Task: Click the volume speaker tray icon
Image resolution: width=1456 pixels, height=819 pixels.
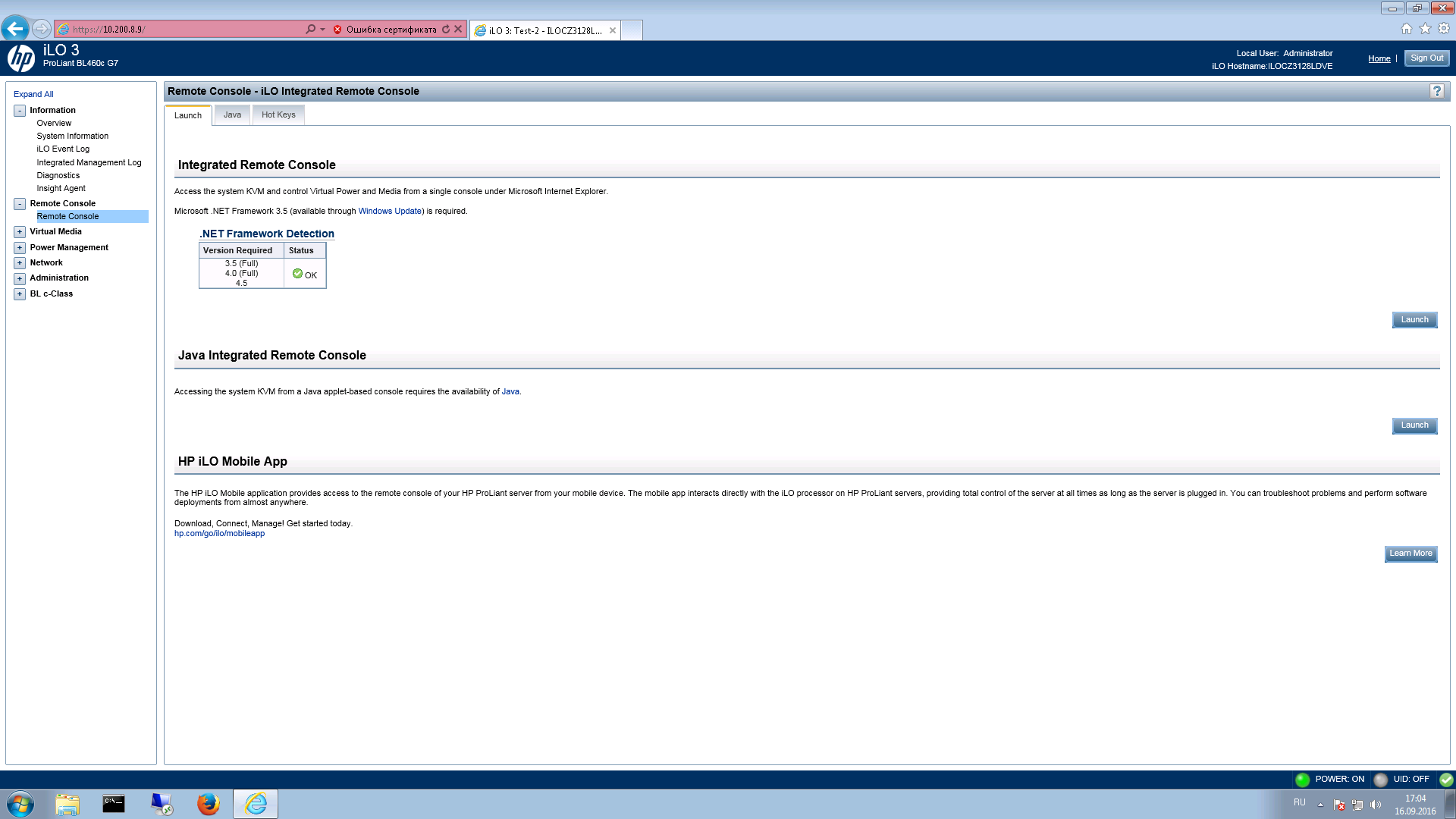Action: tap(1376, 805)
